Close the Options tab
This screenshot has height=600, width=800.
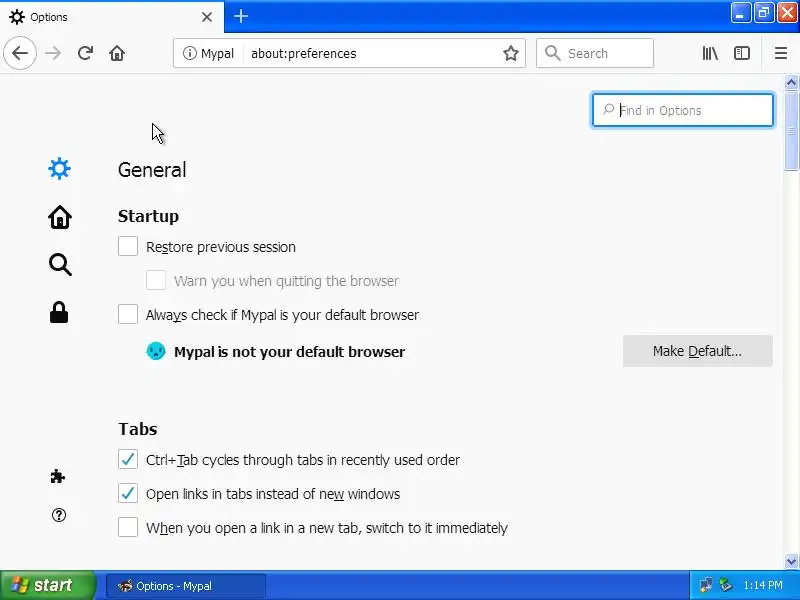click(x=207, y=17)
